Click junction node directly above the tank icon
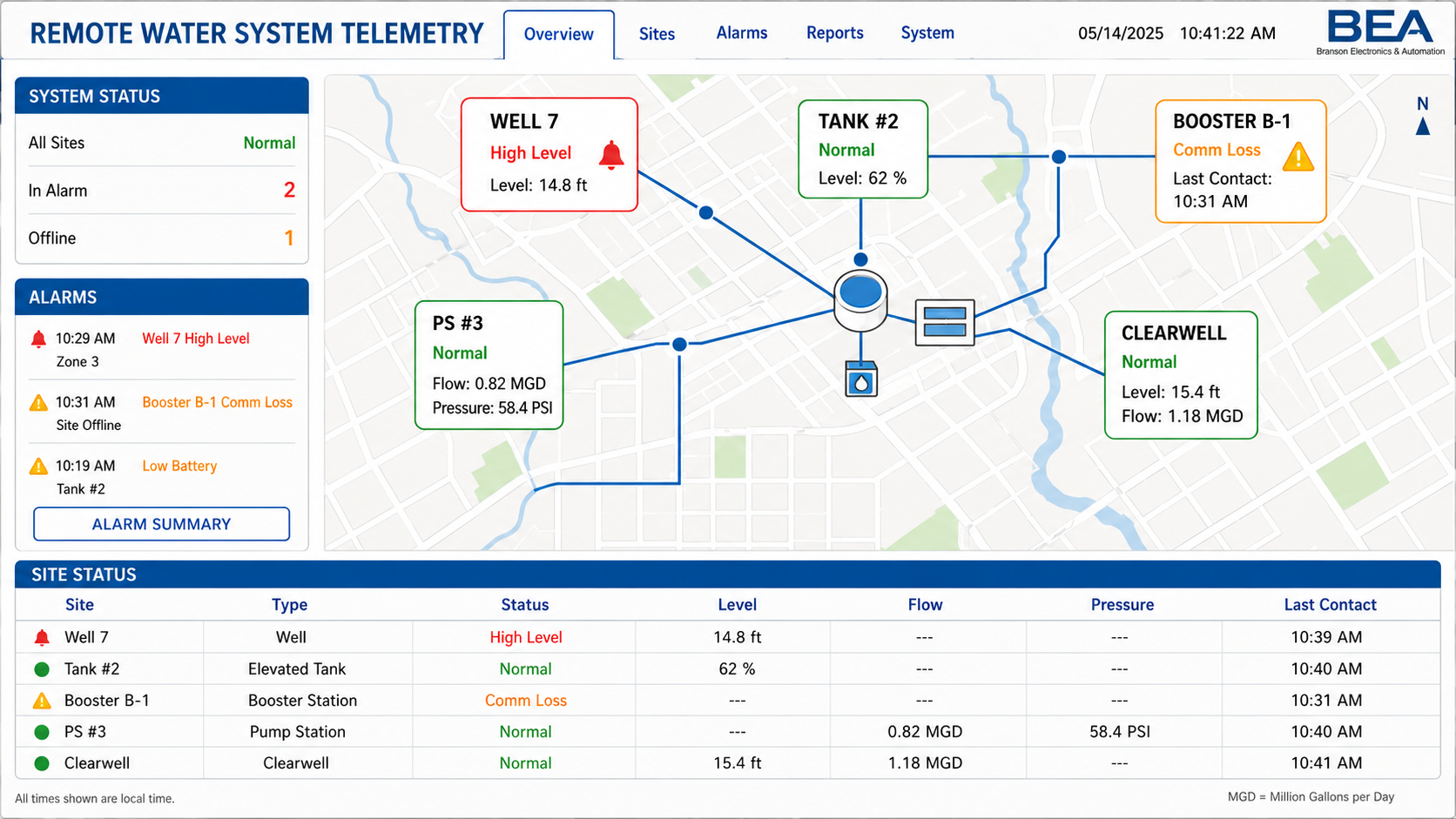Viewport: 1456px width, 819px height. [860, 259]
